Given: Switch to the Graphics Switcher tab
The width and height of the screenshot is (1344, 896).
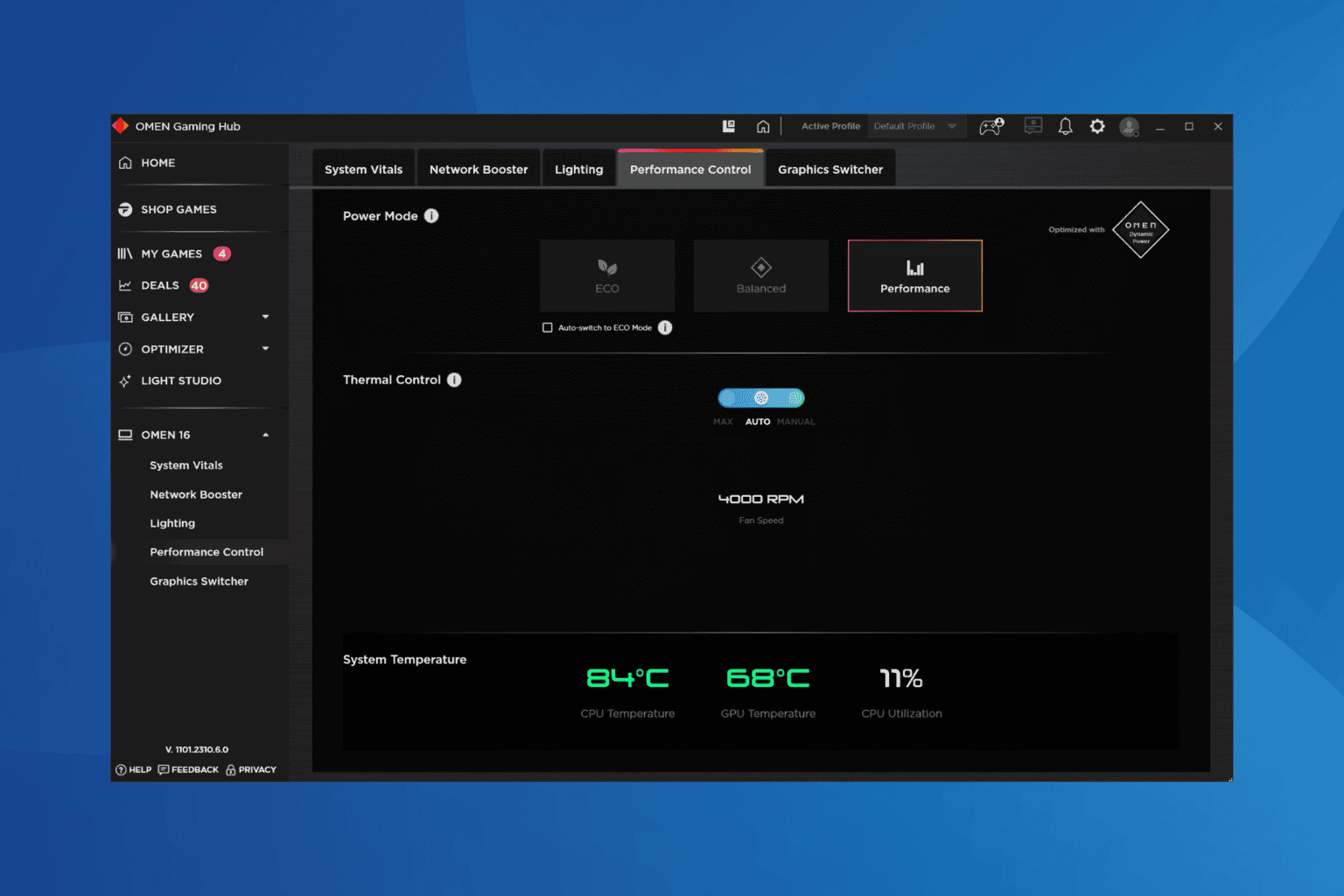Looking at the screenshot, I should coord(830,169).
